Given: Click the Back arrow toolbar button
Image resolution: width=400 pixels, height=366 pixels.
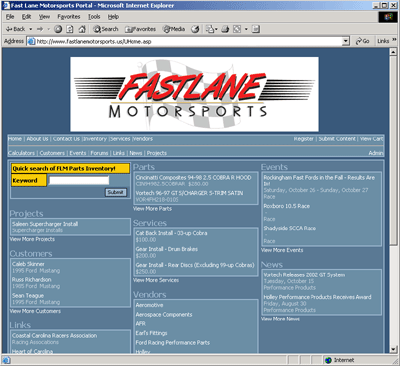Looking at the screenshot, I should [15, 29].
